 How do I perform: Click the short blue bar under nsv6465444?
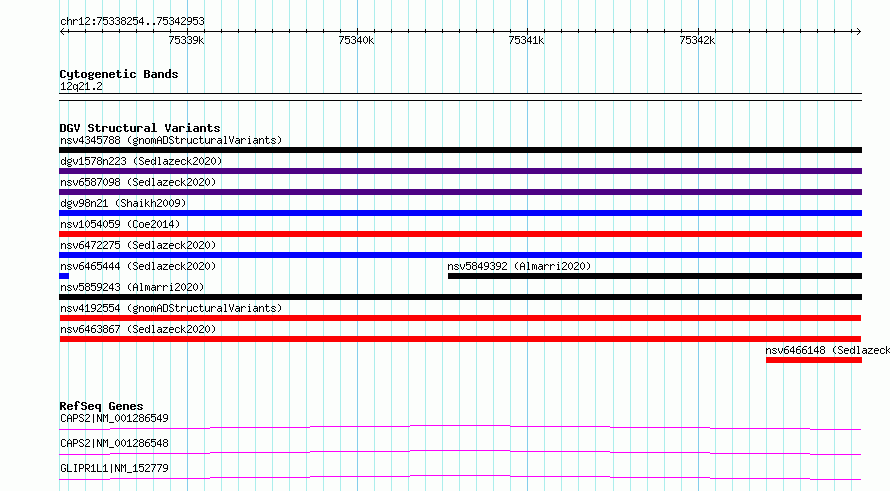click(64, 276)
